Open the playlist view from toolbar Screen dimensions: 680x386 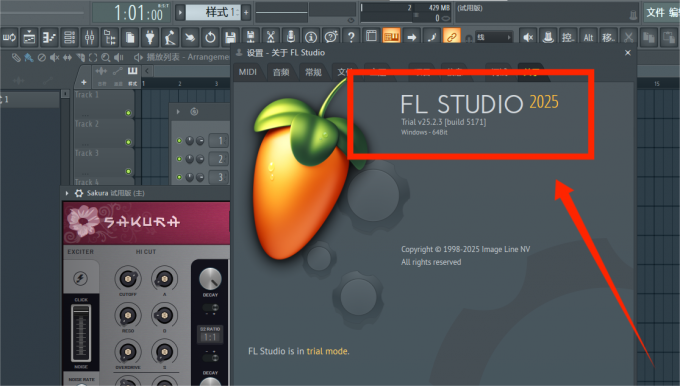click(29, 37)
